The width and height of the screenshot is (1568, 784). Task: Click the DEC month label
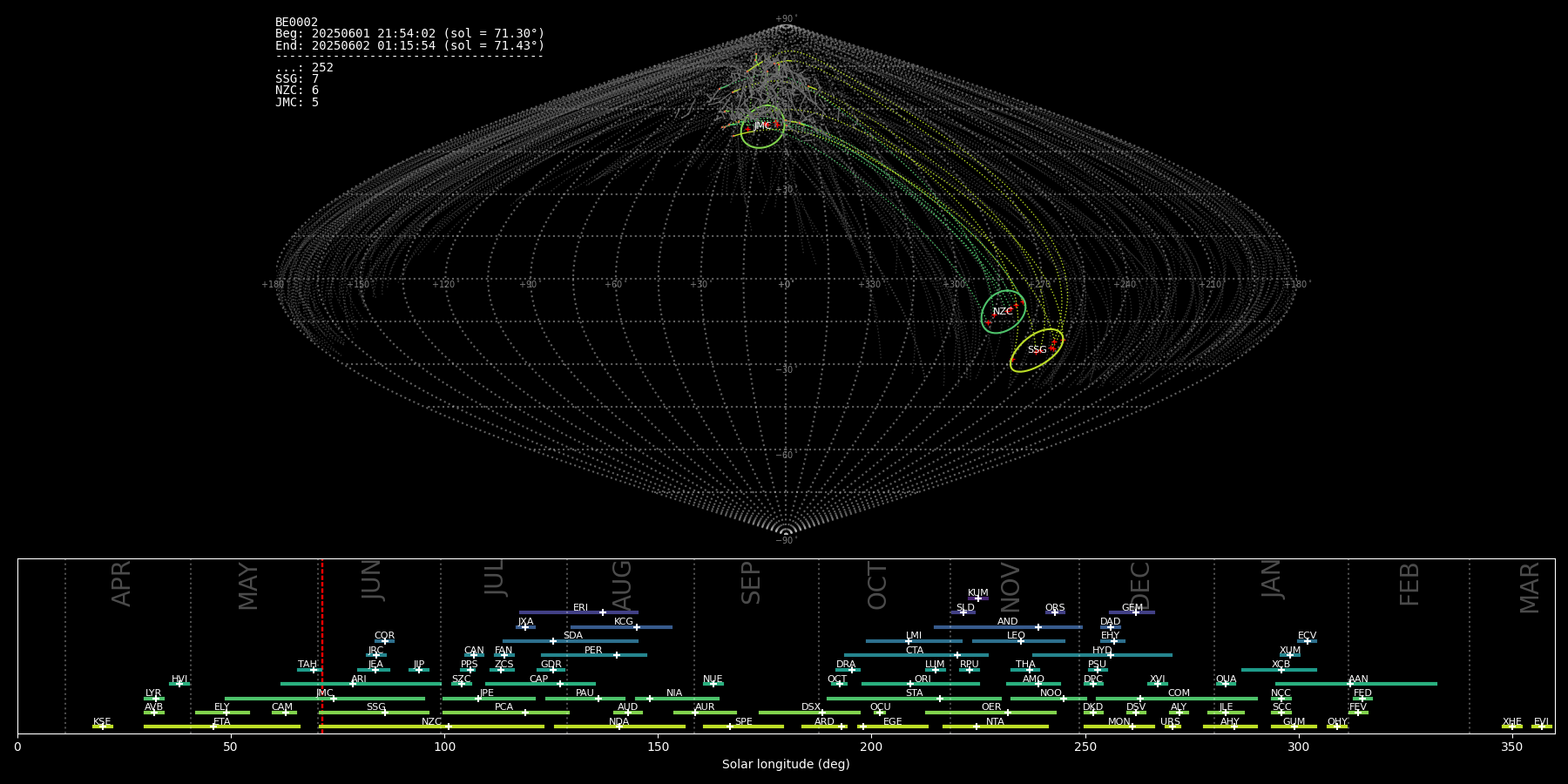(1140, 585)
